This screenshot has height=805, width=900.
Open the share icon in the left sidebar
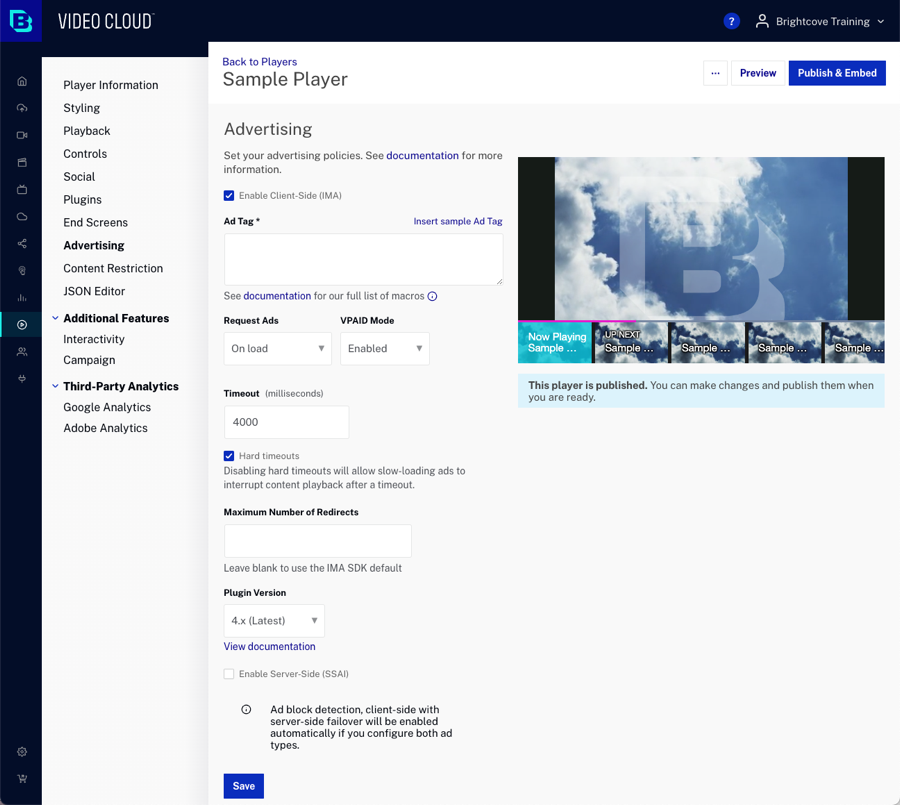pyautogui.click(x=22, y=244)
